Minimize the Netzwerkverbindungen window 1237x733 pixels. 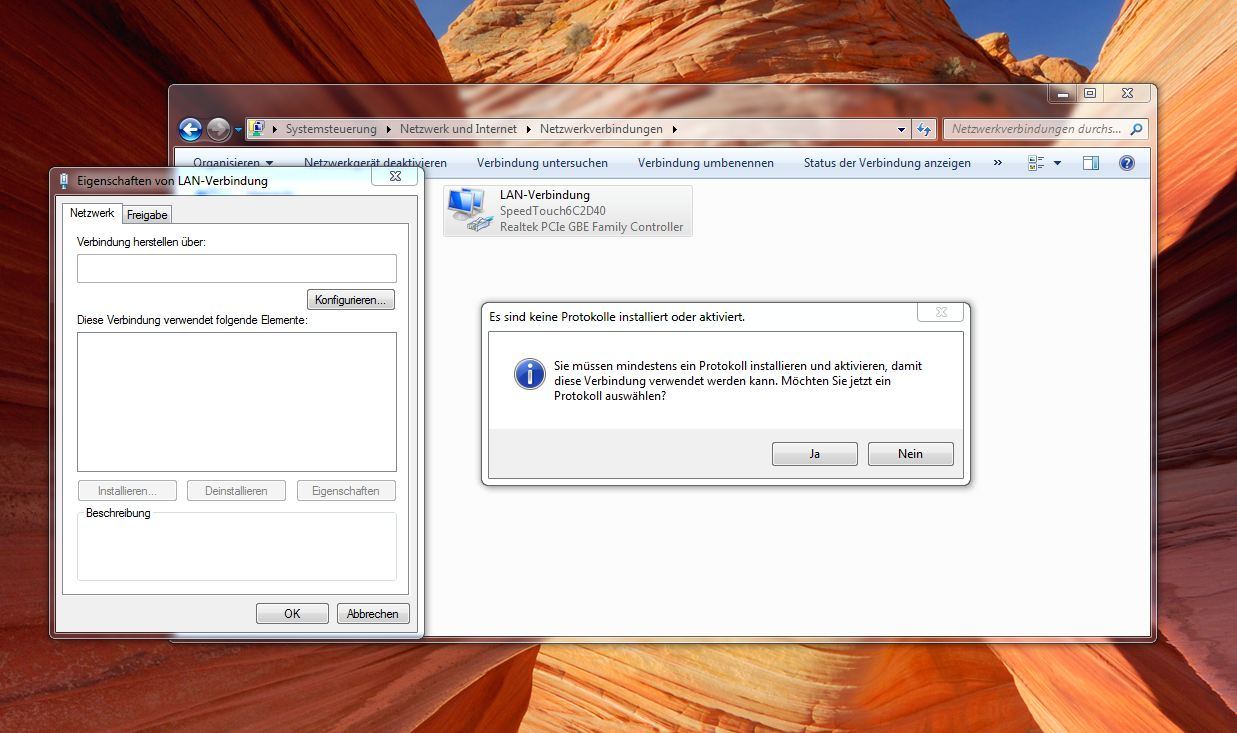point(1062,94)
